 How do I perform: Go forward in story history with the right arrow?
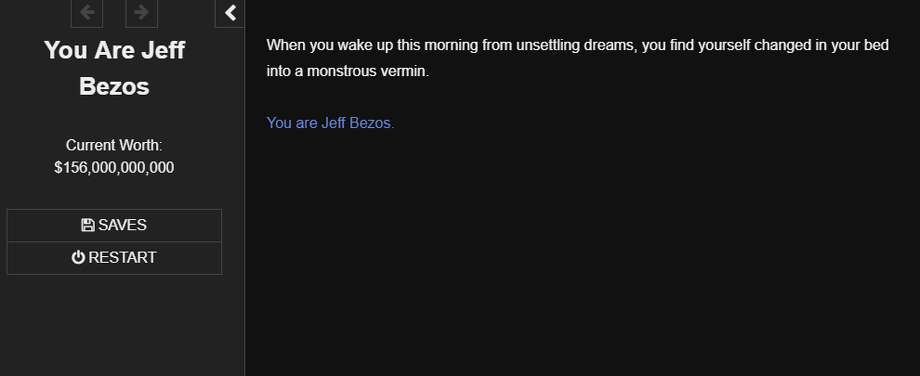tap(141, 13)
